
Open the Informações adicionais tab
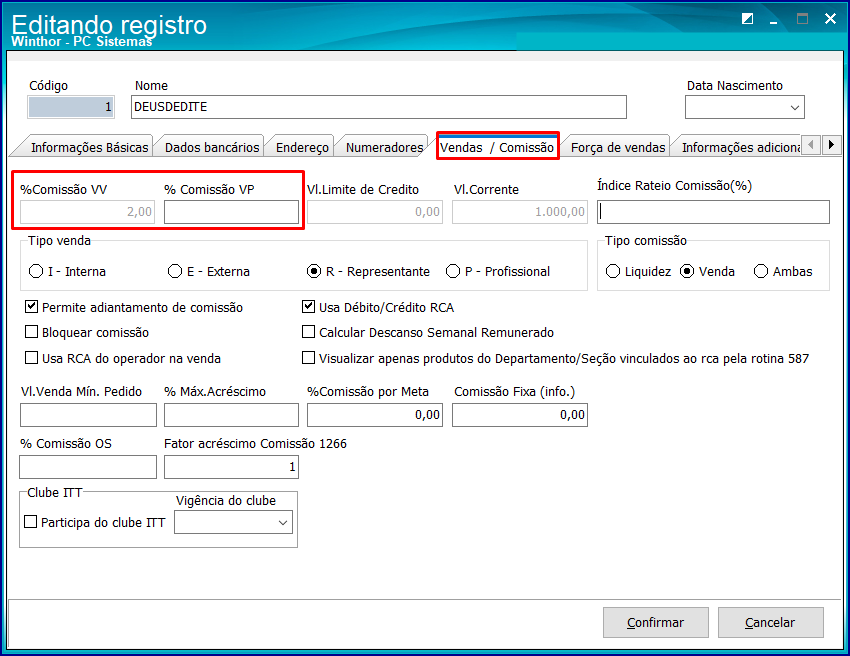740,147
